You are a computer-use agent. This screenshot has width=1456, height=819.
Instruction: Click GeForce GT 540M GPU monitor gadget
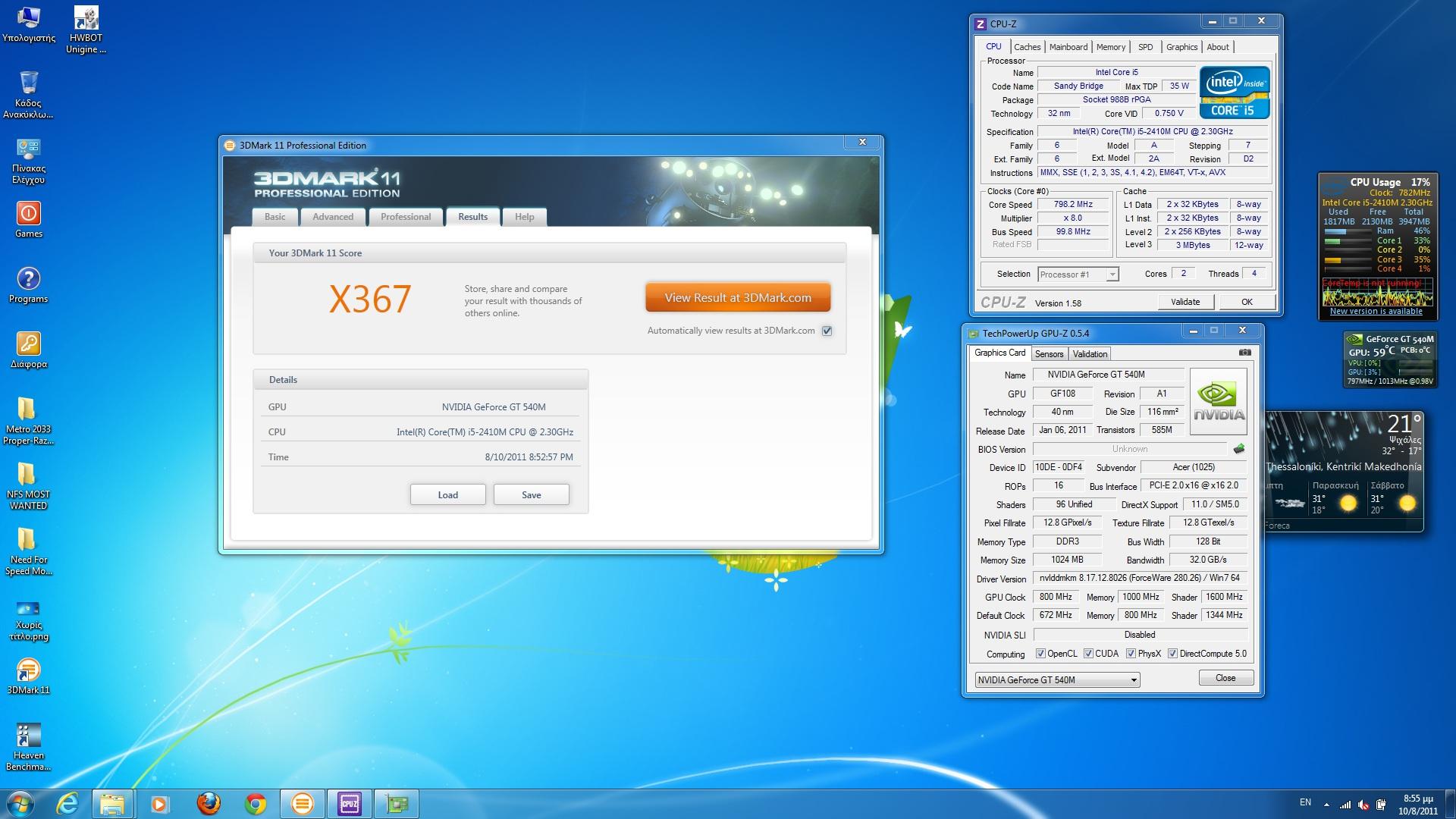(x=1390, y=359)
